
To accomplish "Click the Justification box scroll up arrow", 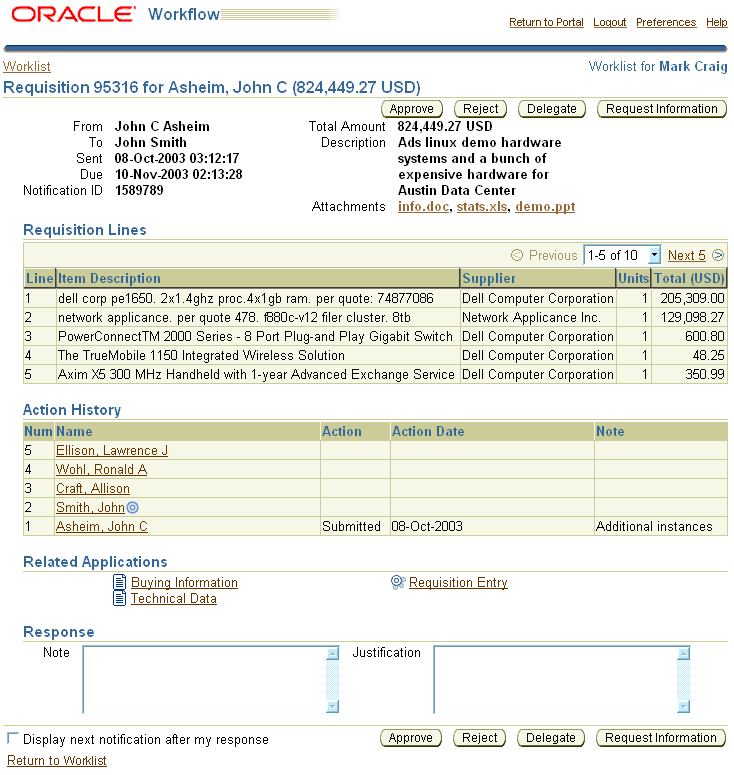I will (684, 653).
